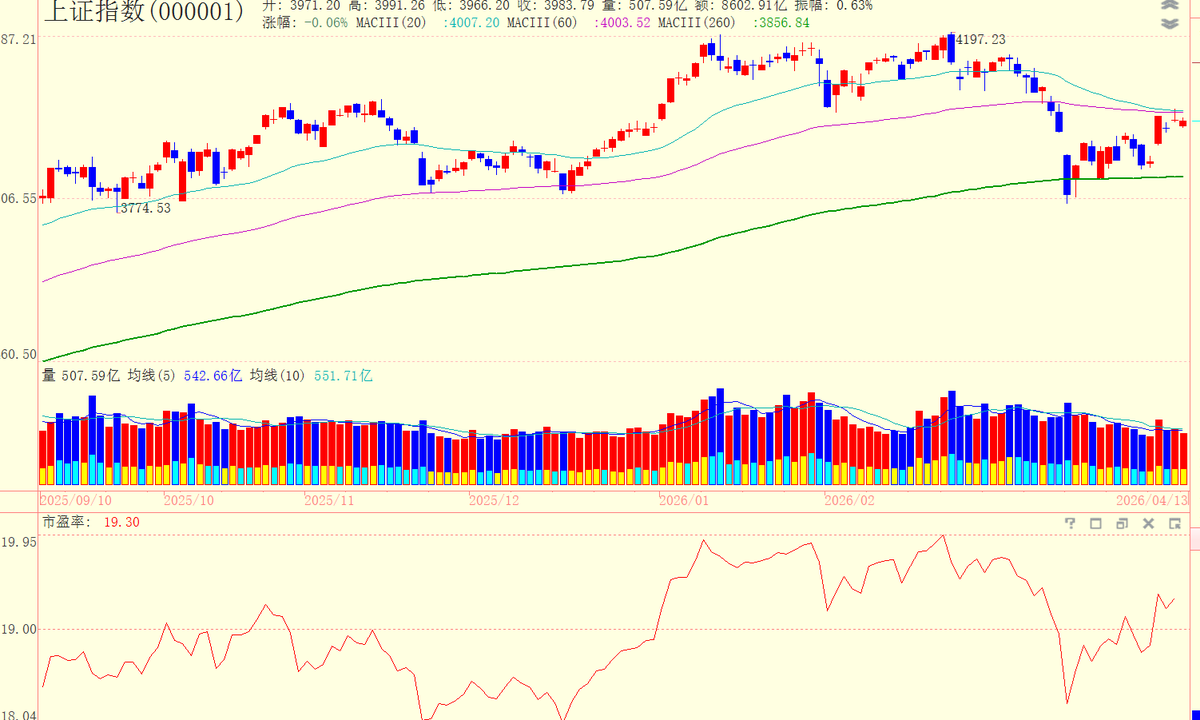Jump to the 2025/11 date marker
Screen dimensions: 1200x720
pyautogui.click(x=330, y=500)
